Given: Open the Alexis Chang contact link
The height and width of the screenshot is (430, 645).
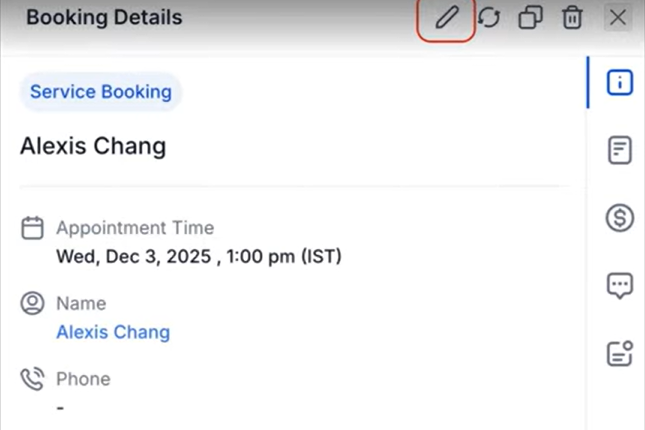Looking at the screenshot, I should [x=113, y=332].
